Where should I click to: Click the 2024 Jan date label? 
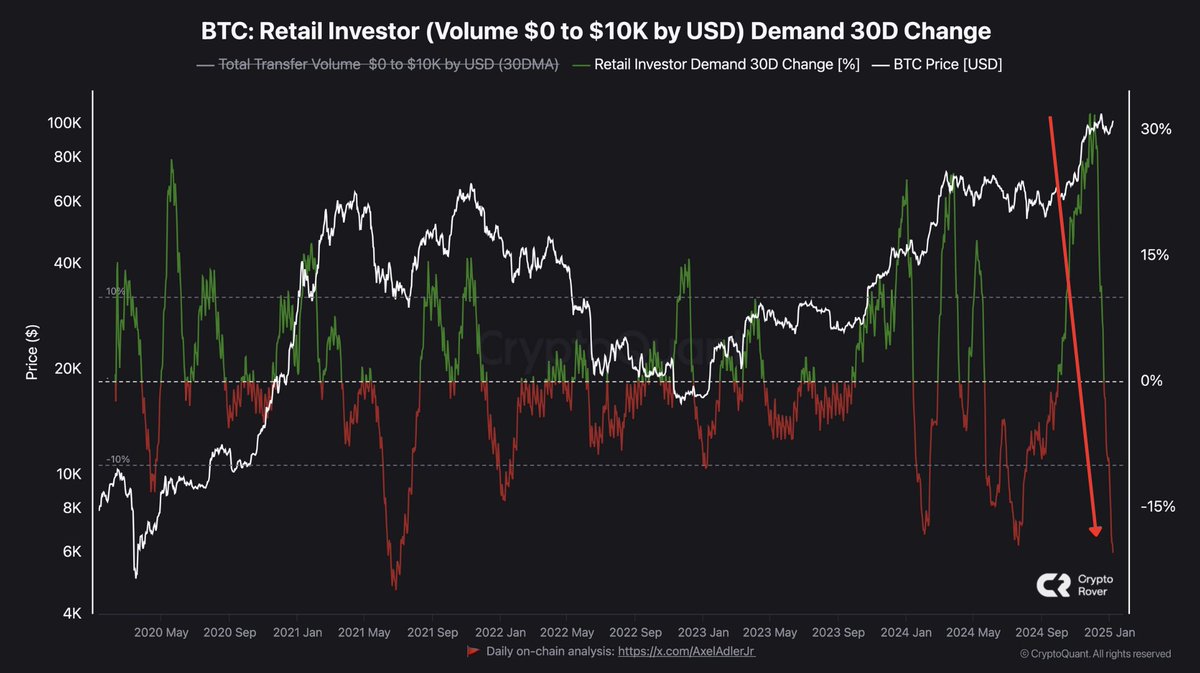pos(906,633)
